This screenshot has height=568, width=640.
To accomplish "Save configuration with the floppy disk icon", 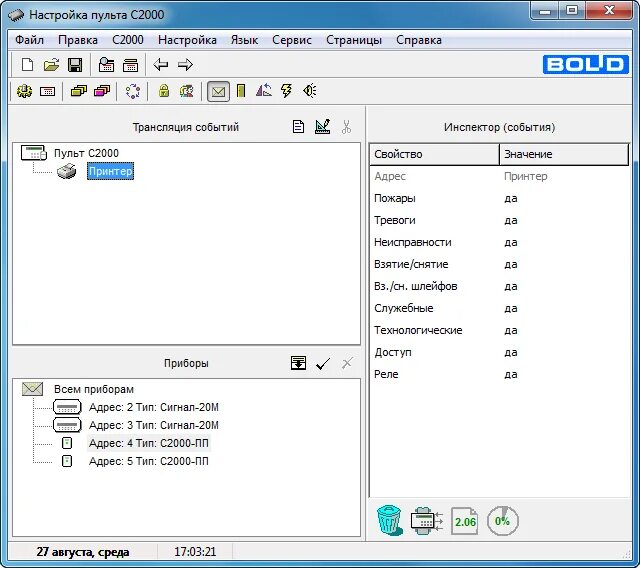I will coord(75,64).
